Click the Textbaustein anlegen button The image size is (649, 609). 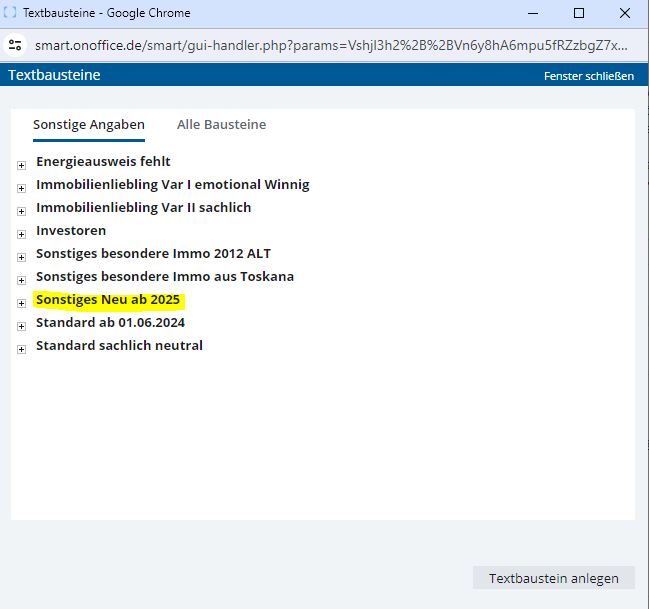tap(553, 578)
